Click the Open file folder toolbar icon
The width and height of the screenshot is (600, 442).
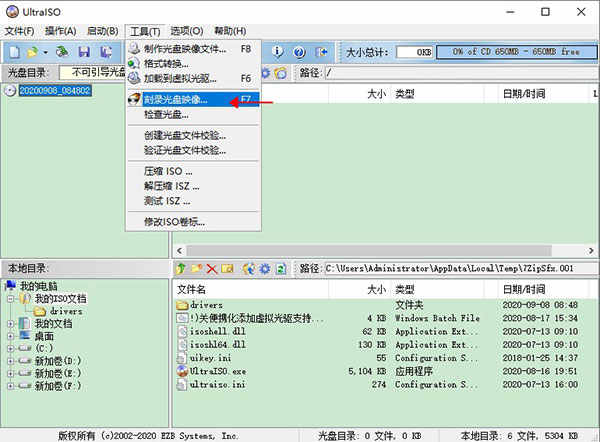pos(33,52)
